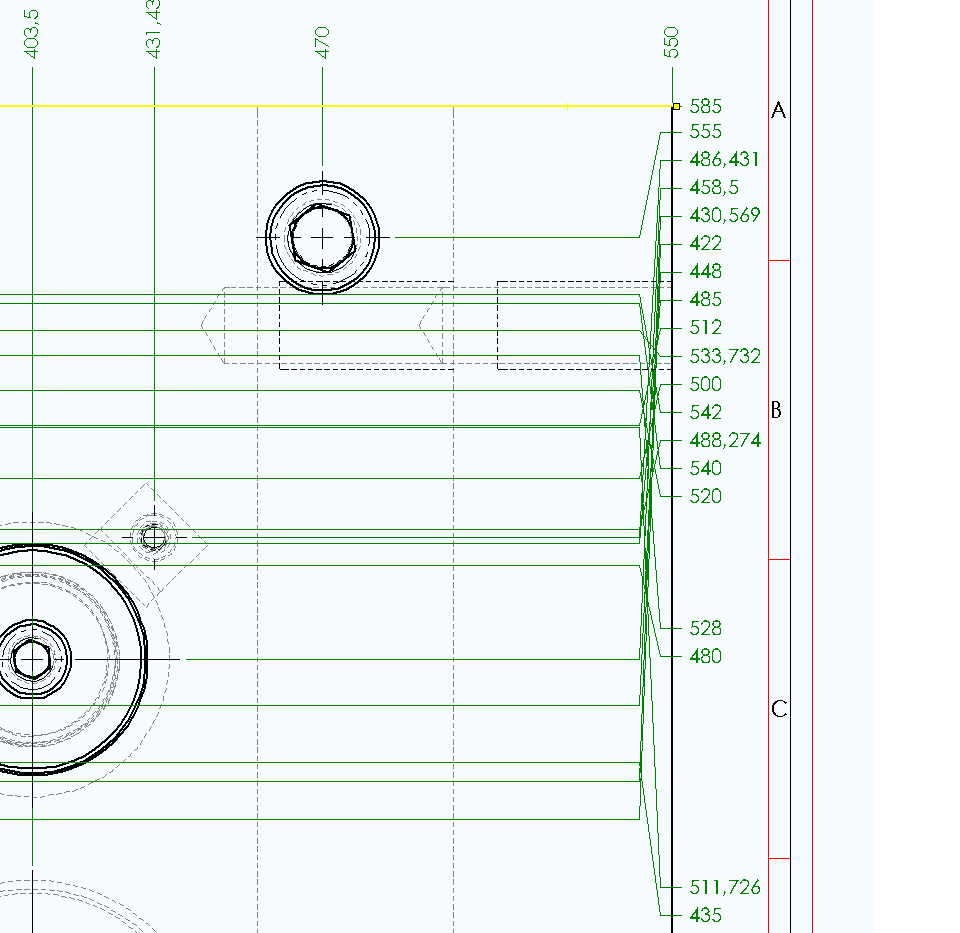Select the 422 dimension value
The height and width of the screenshot is (933, 960).
click(x=705, y=244)
